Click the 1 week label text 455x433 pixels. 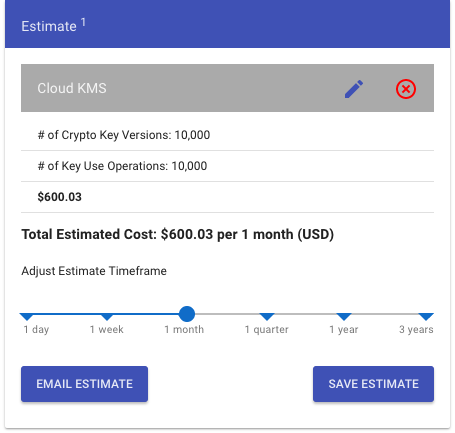107,329
